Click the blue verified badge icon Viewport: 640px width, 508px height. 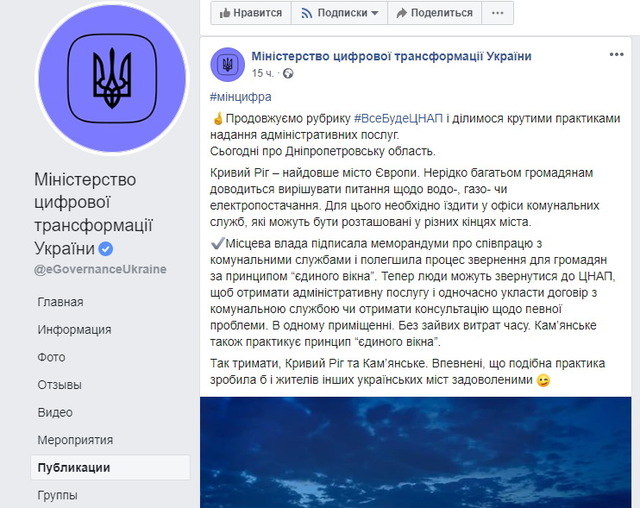click(x=106, y=248)
